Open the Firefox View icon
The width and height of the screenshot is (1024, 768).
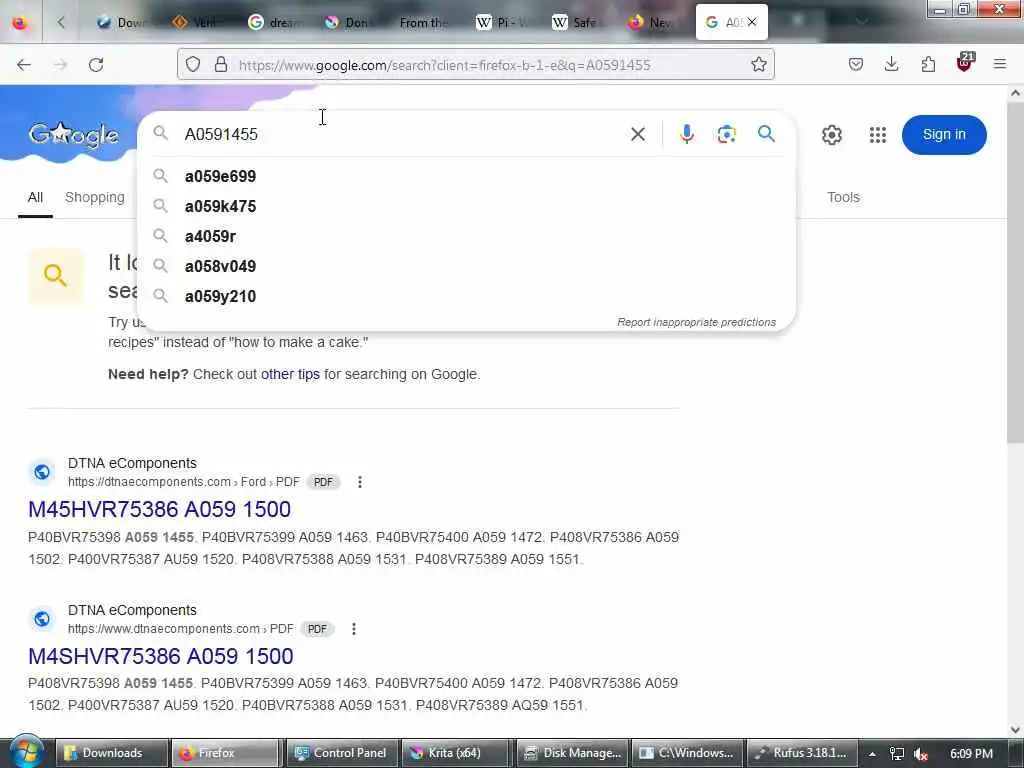click(x=20, y=22)
